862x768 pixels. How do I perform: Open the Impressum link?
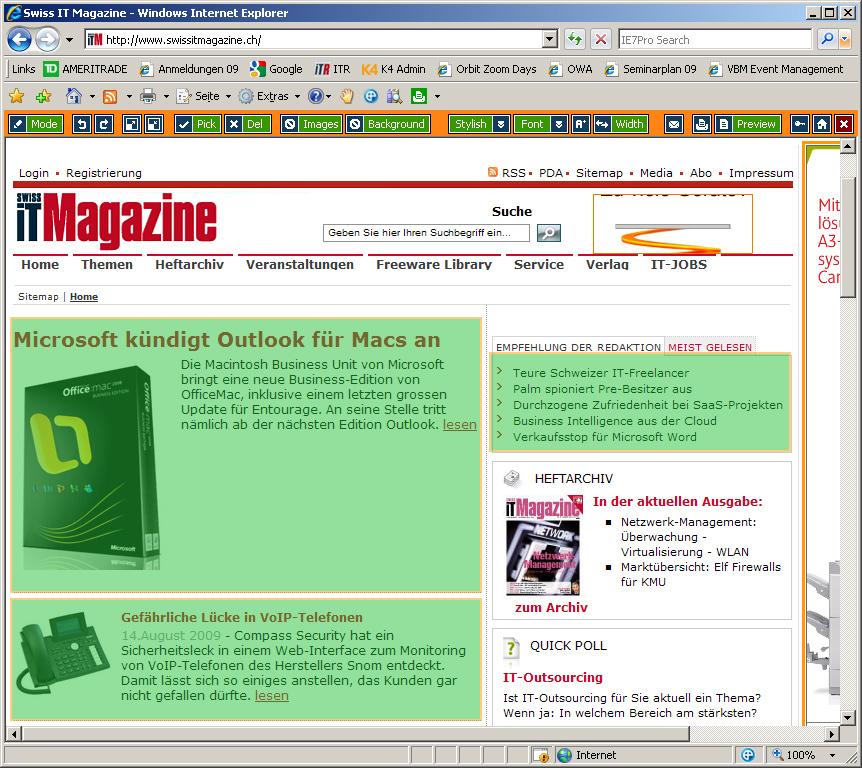click(x=761, y=173)
